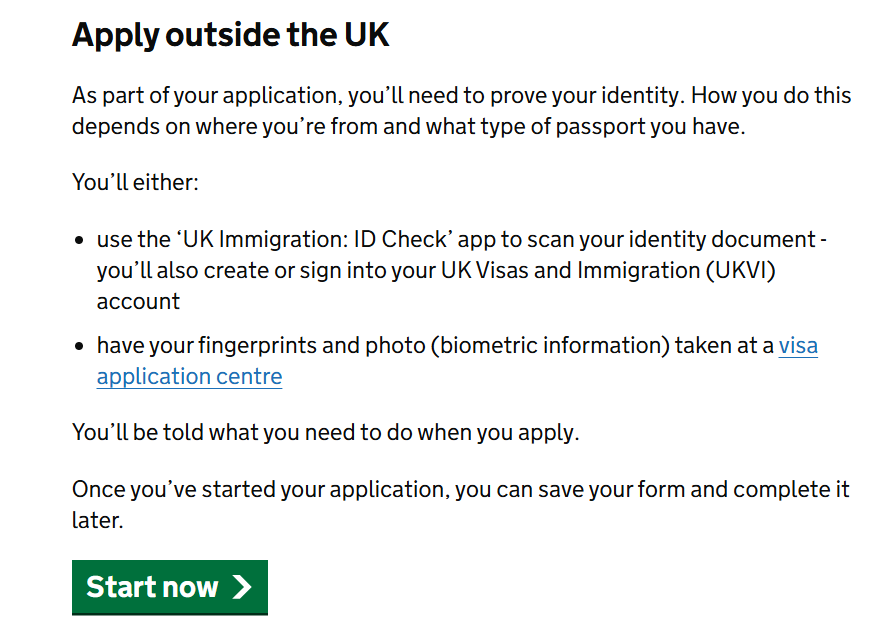Open the visa application centre link
Image resolution: width=891 pixels, height=641 pixels.
[797, 346]
